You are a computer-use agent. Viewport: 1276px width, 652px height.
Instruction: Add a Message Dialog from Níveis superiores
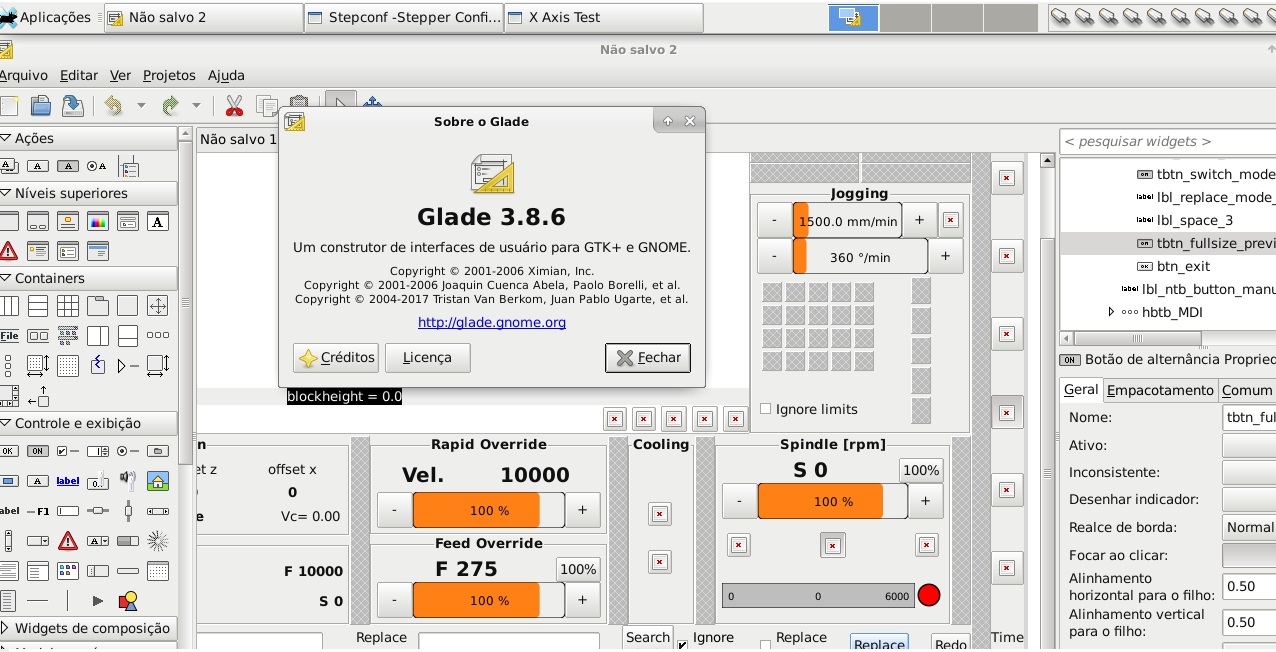[x=8, y=250]
